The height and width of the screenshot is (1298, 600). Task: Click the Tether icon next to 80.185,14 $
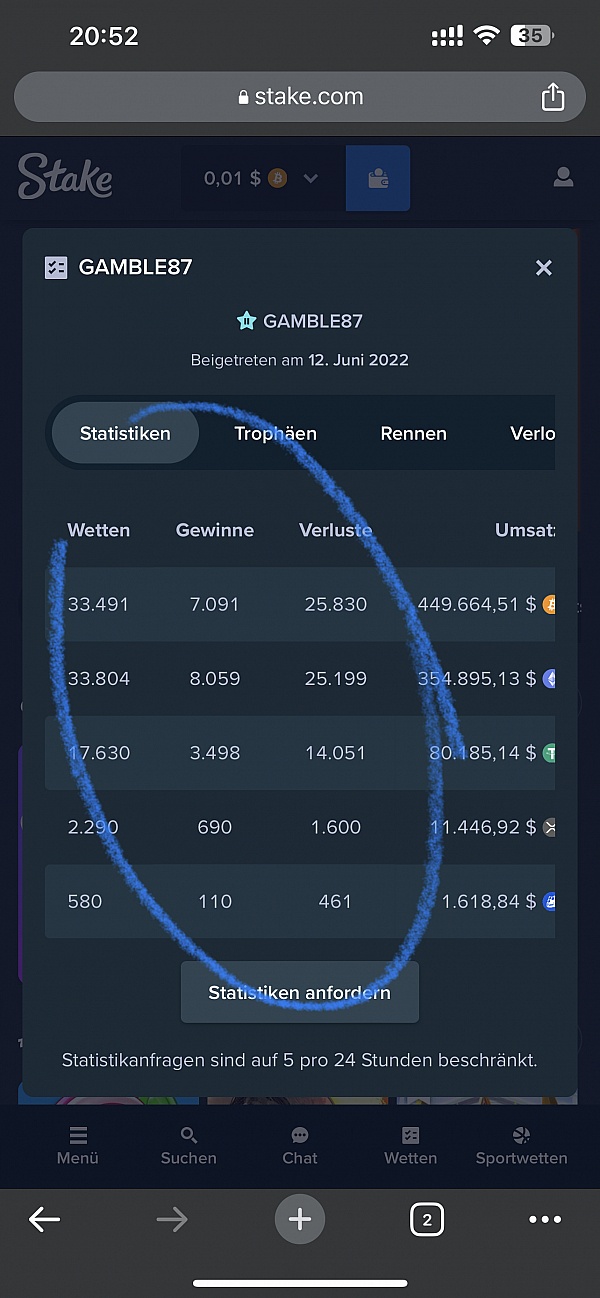click(x=550, y=753)
